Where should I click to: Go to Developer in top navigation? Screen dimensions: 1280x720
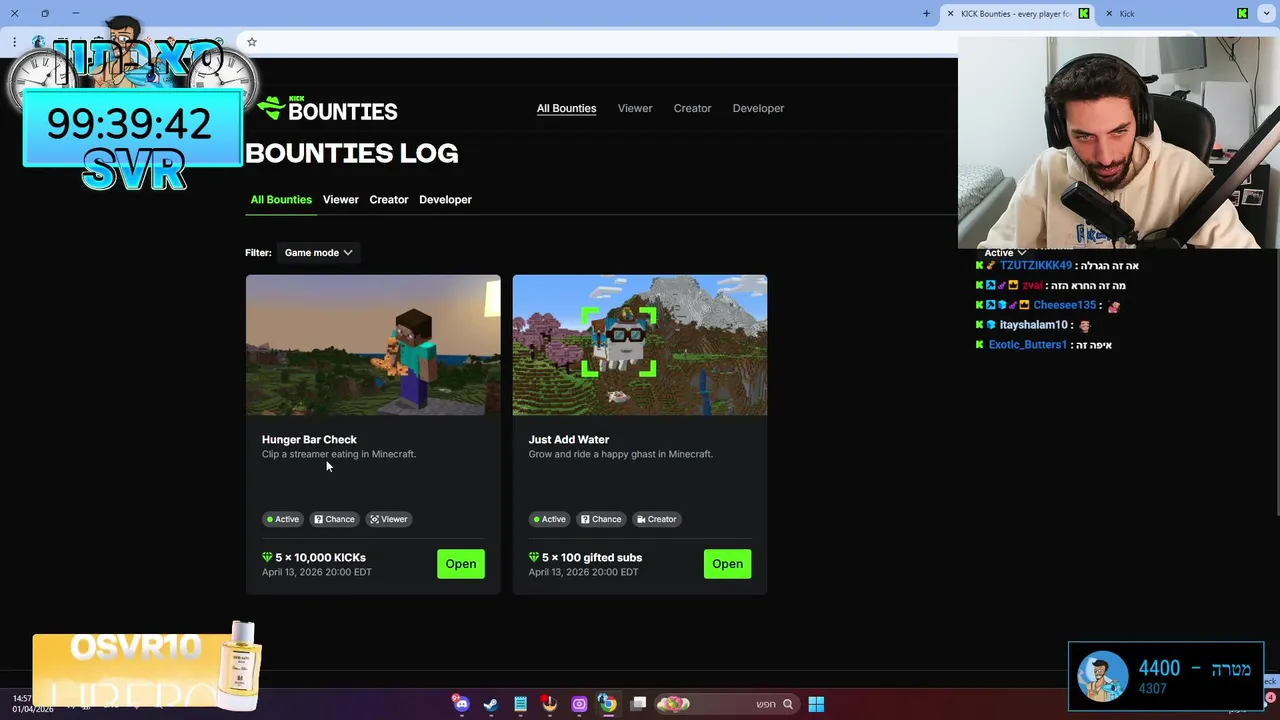(758, 108)
